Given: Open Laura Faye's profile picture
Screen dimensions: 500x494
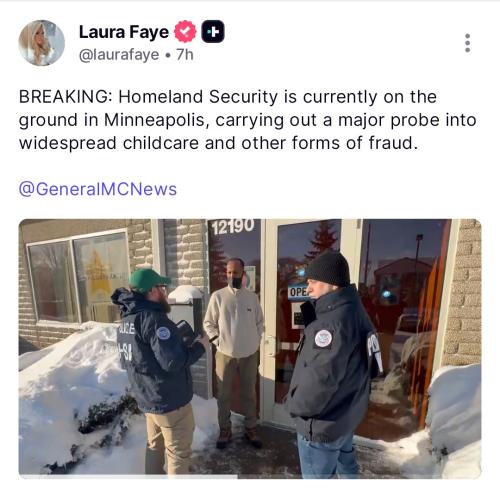Looking at the screenshot, I should (x=41, y=43).
